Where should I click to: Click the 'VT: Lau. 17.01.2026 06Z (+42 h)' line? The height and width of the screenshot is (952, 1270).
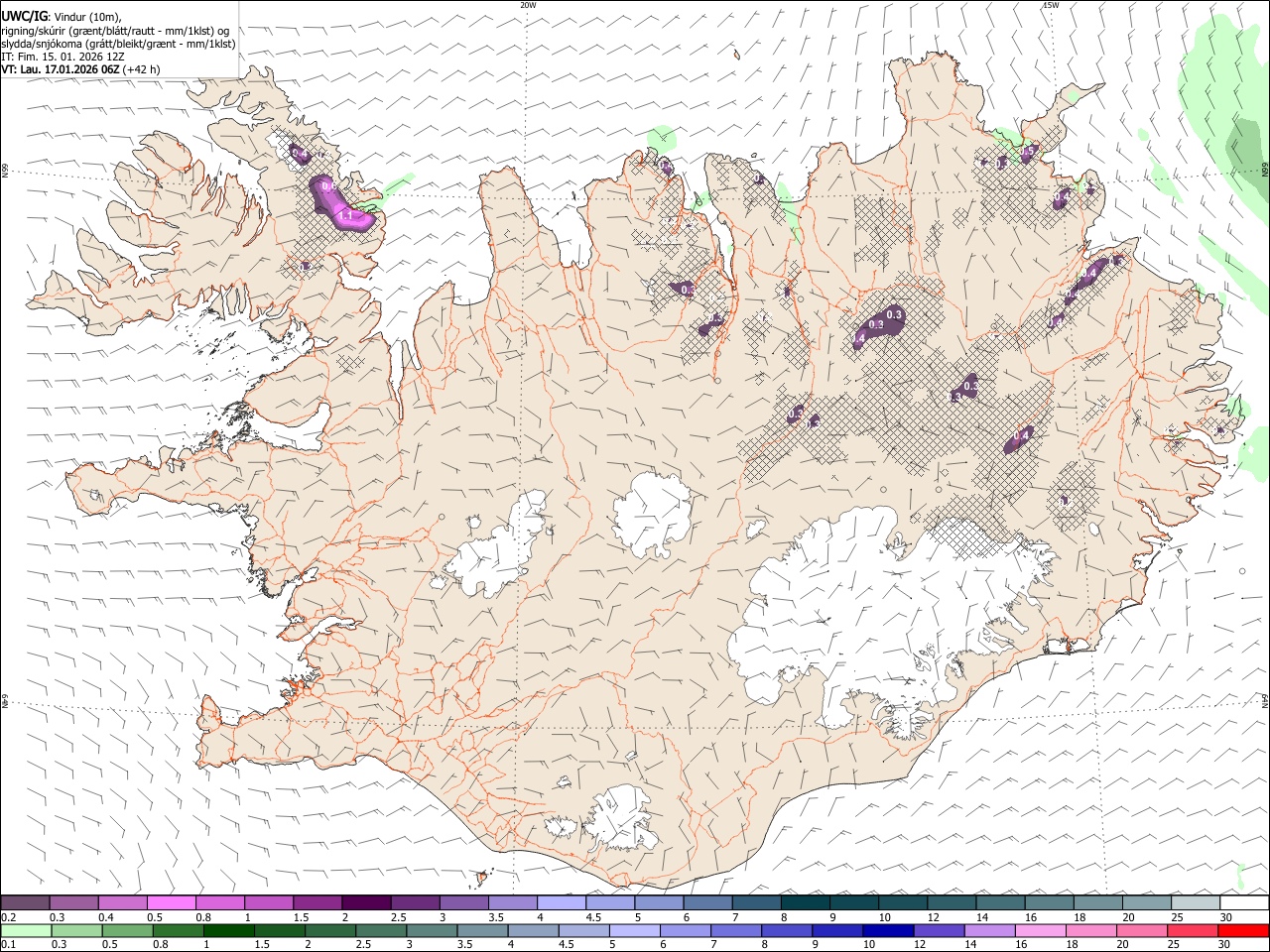click(80, 69)
